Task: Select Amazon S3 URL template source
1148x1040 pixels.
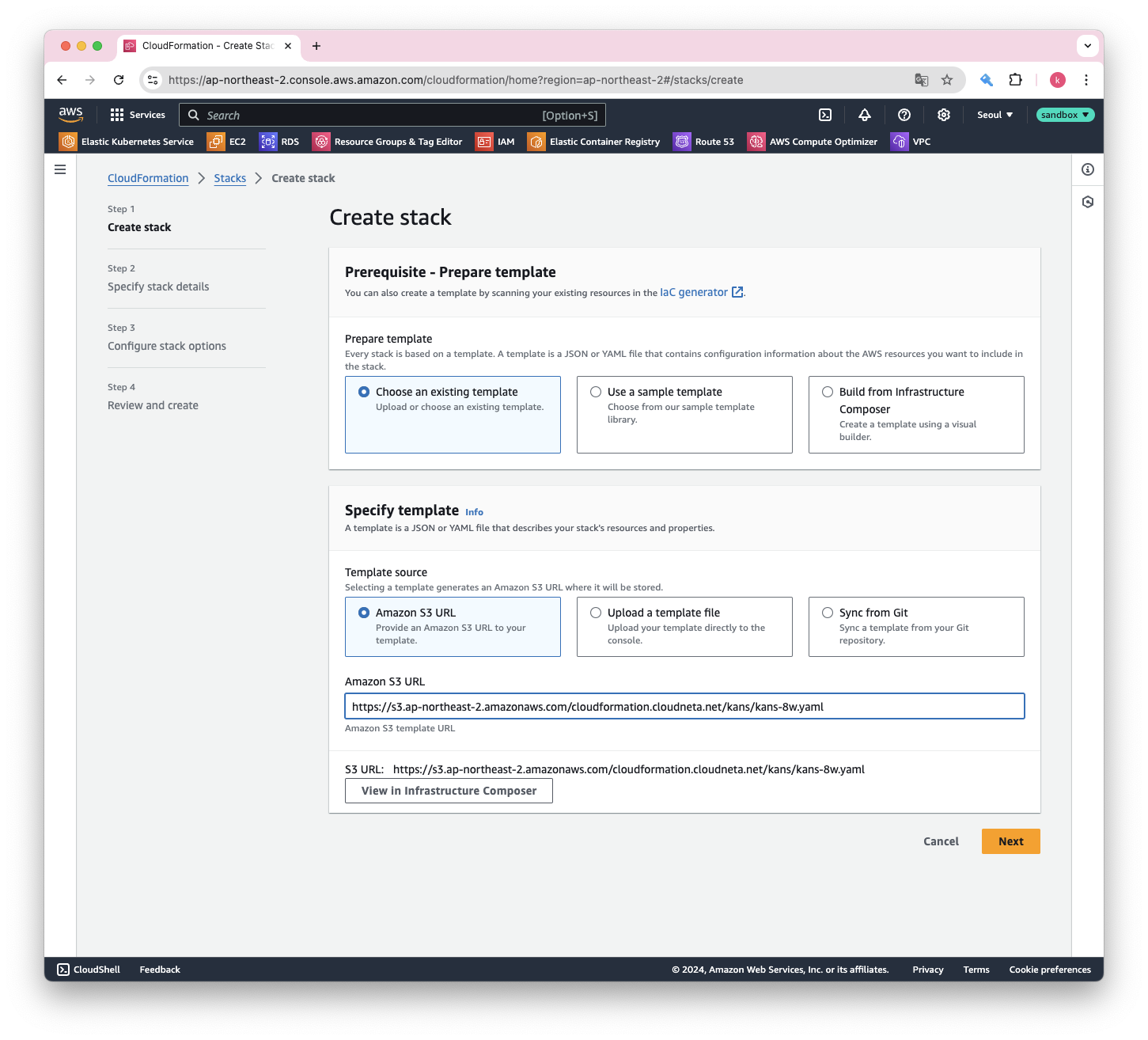Action: pos(453,627)
